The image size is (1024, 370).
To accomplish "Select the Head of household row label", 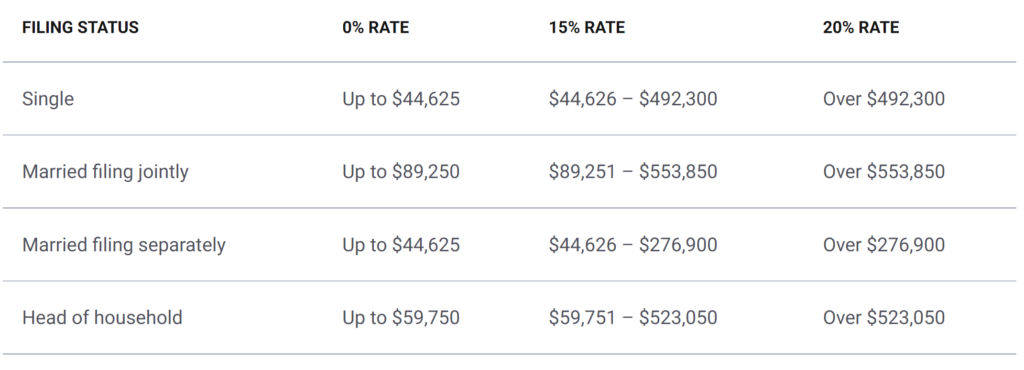I will tap(102, 318).
